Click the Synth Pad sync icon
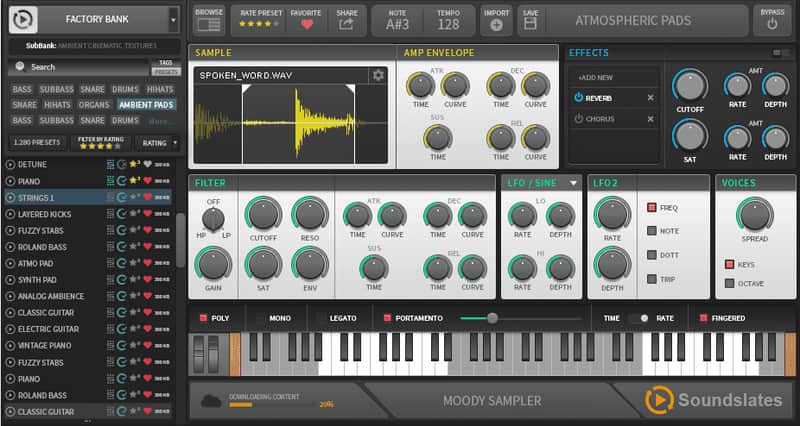 [121, 279]
